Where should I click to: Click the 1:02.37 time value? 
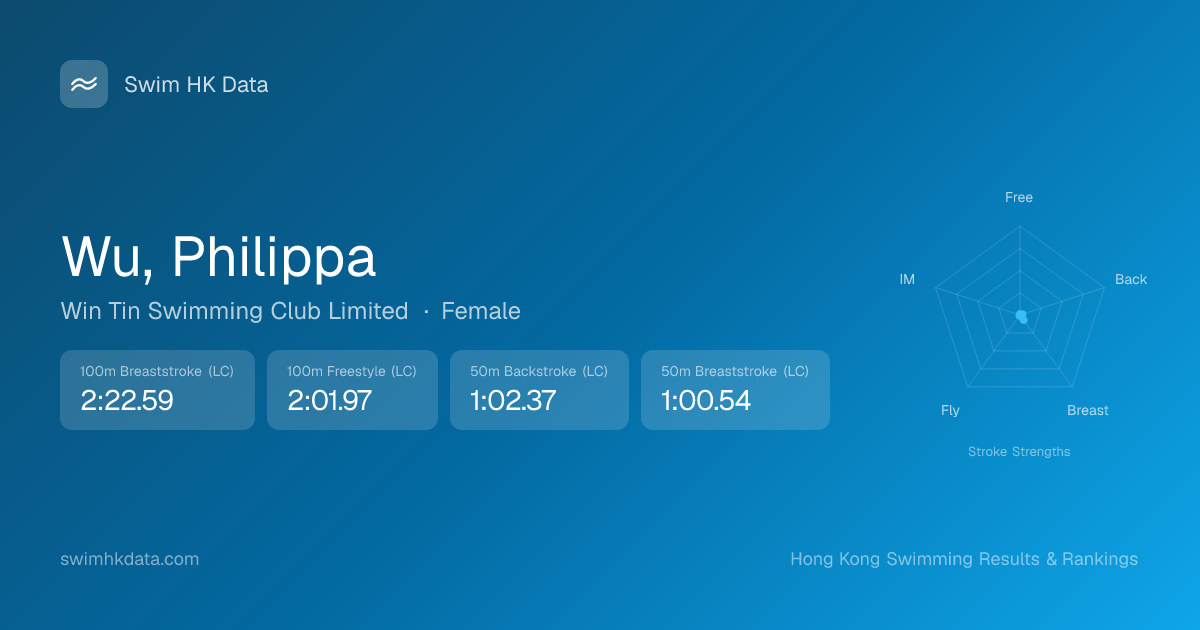[x=512, y=401]
